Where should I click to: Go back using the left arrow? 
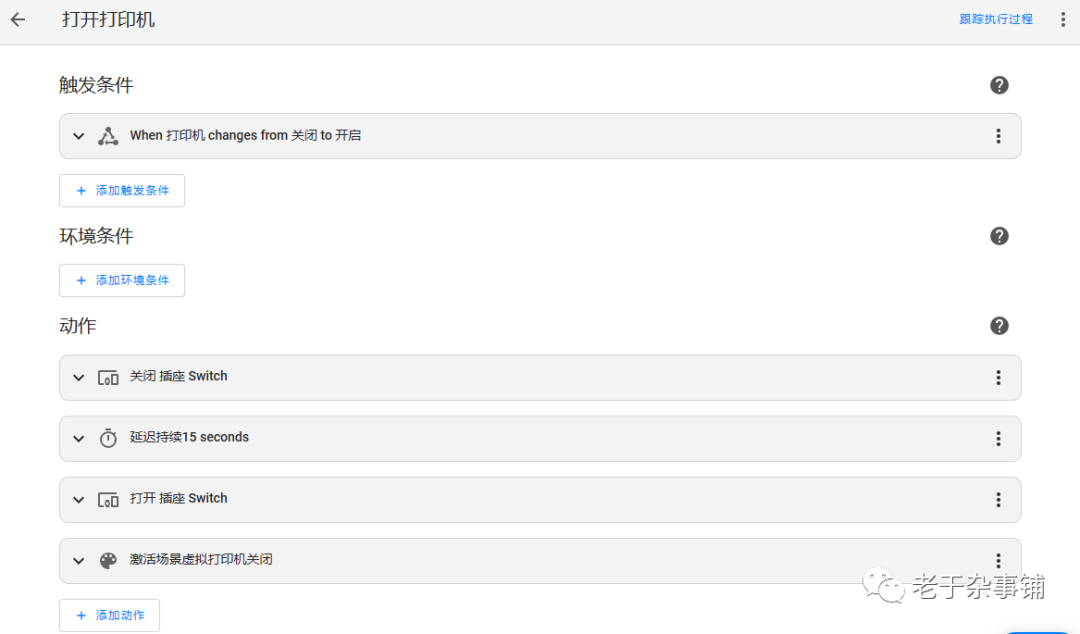click(x=18, y=20)
